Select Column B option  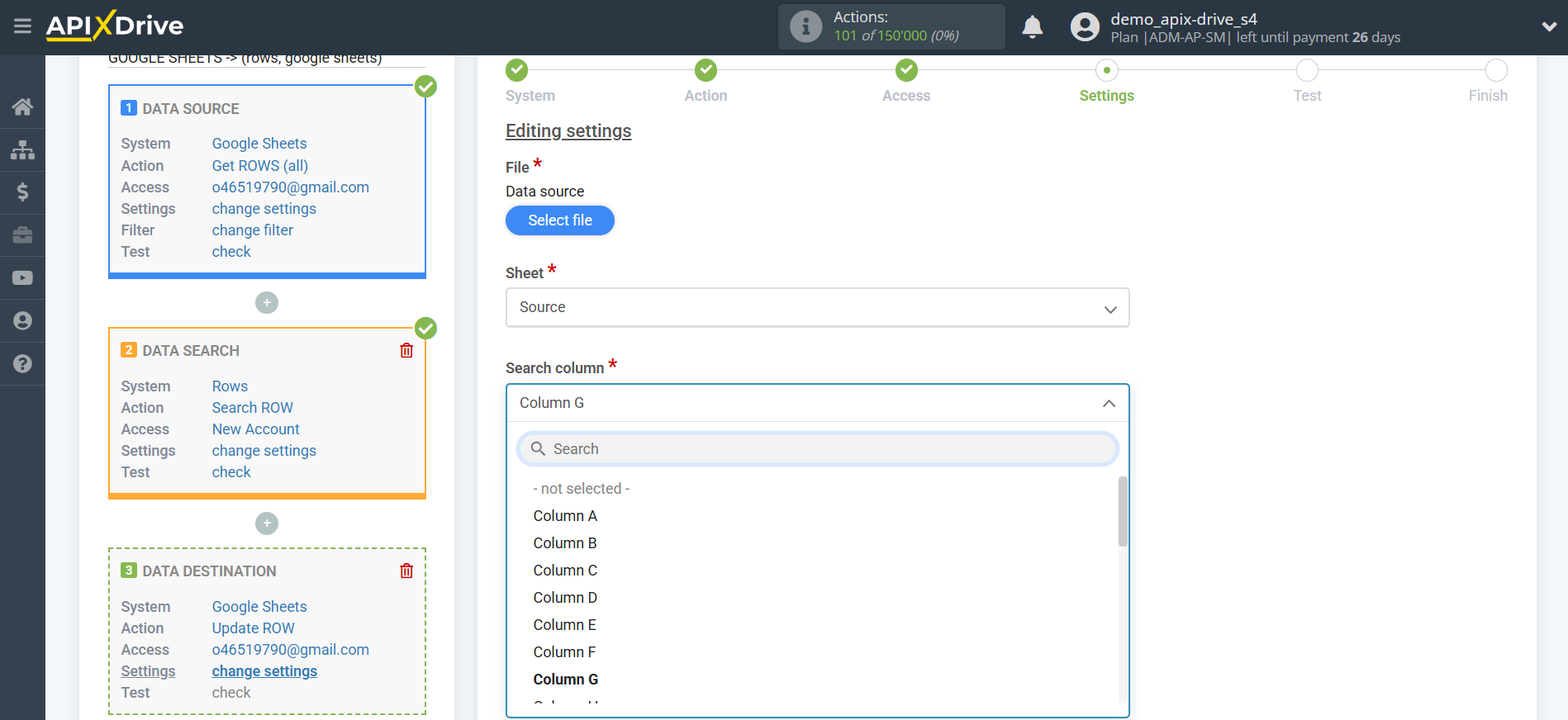coord(565,543)
